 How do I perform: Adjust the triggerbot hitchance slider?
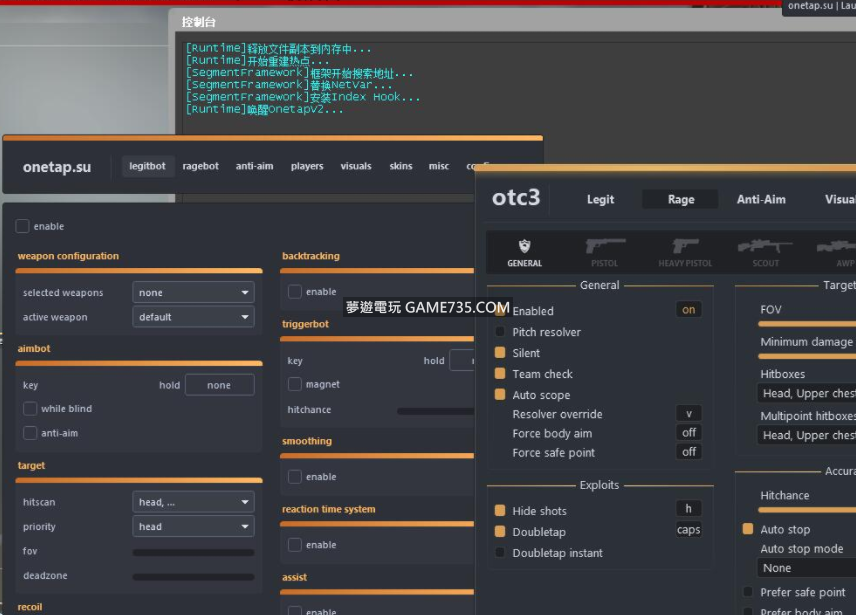436,411
